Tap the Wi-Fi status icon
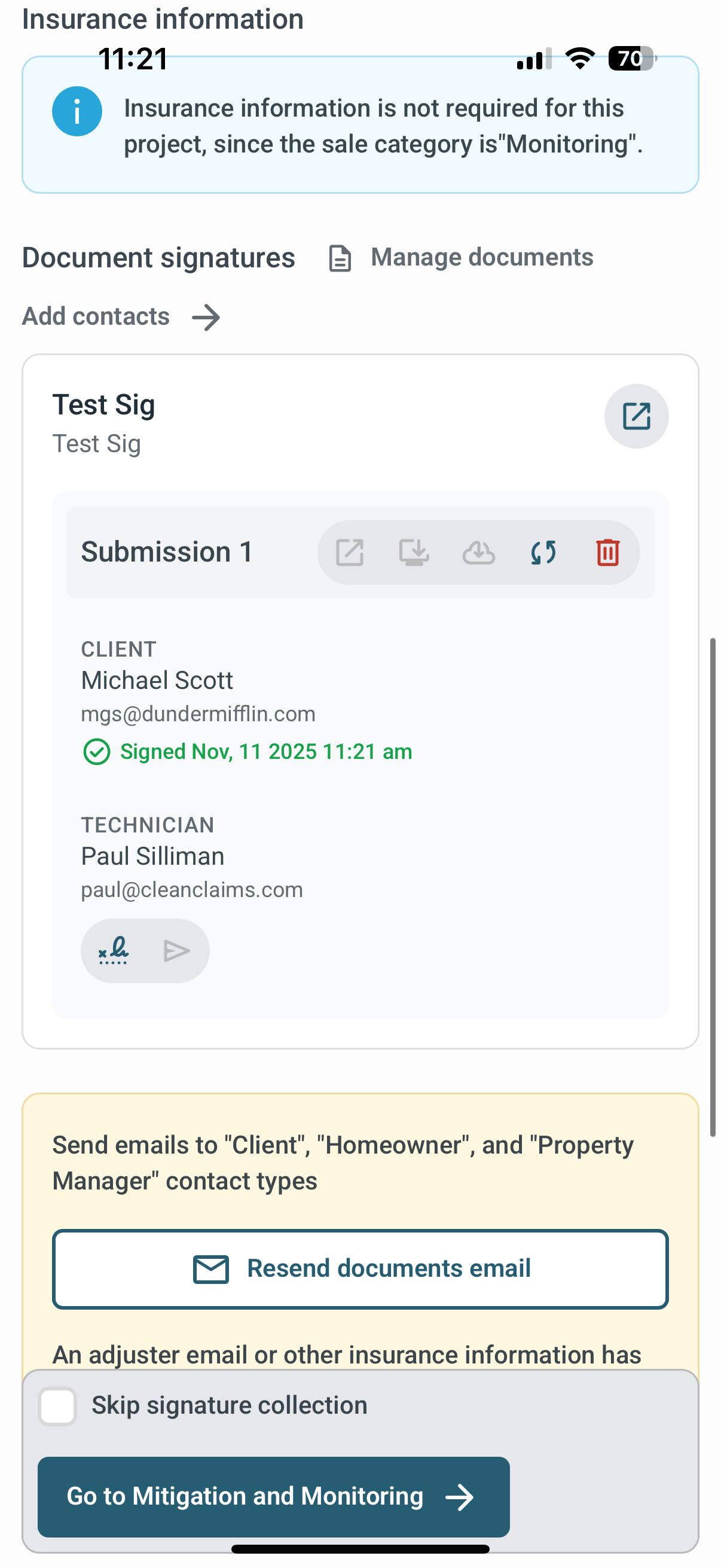This screenshot has width=721, height=1568. [579, 59]
